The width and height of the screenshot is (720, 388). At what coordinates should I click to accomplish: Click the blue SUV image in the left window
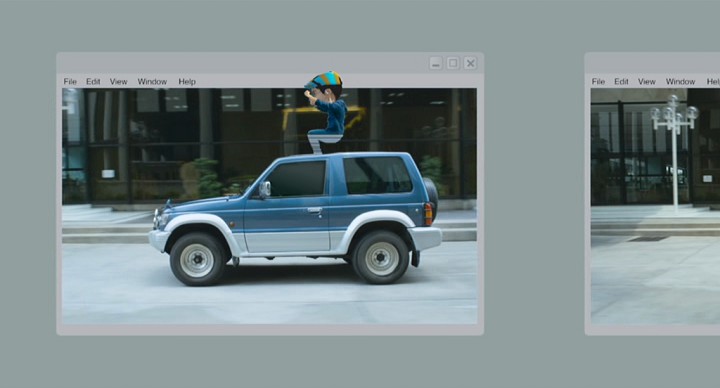pos(295,218)
